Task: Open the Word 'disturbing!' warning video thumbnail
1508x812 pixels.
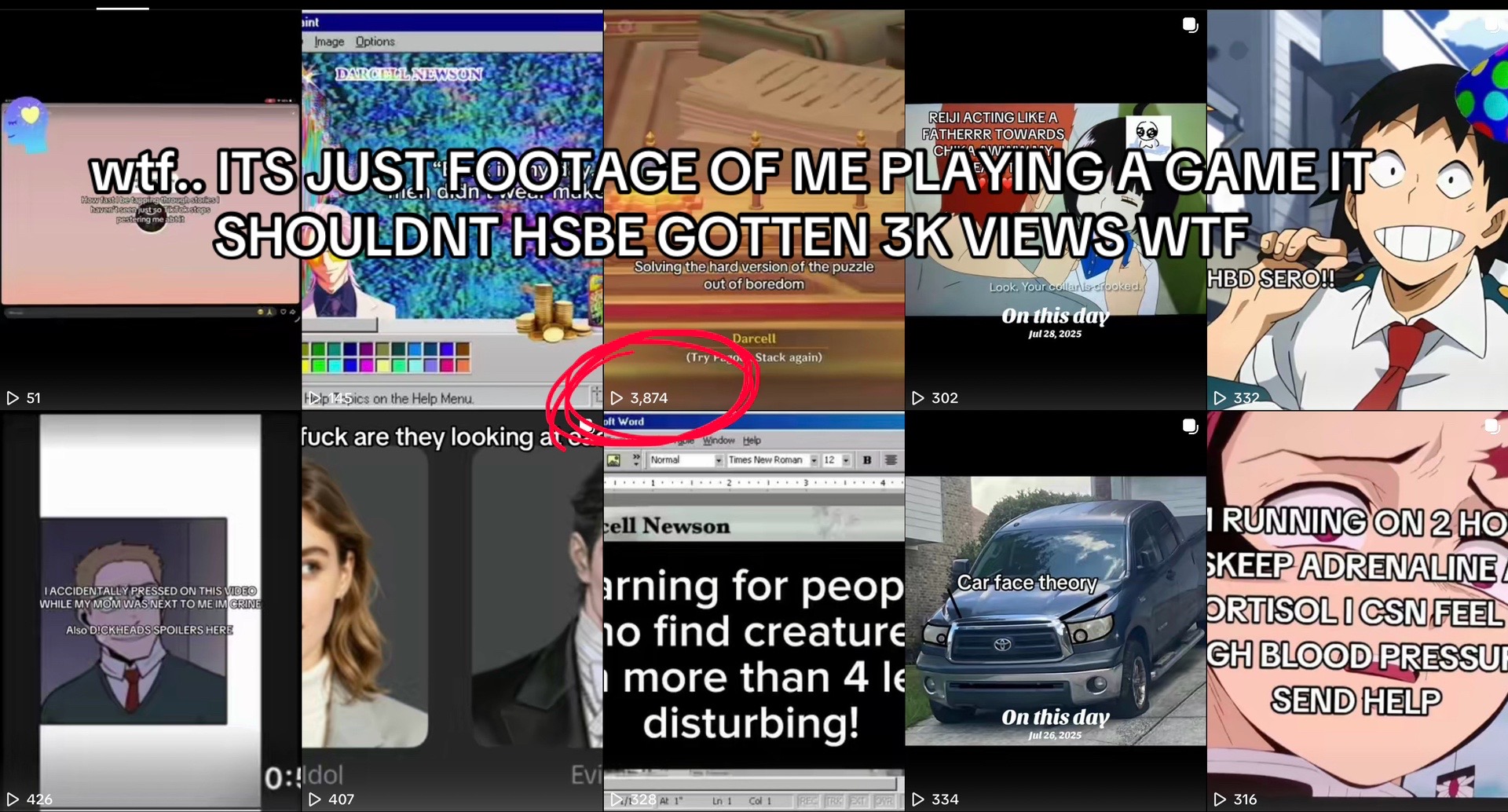Action: (754, 612)
